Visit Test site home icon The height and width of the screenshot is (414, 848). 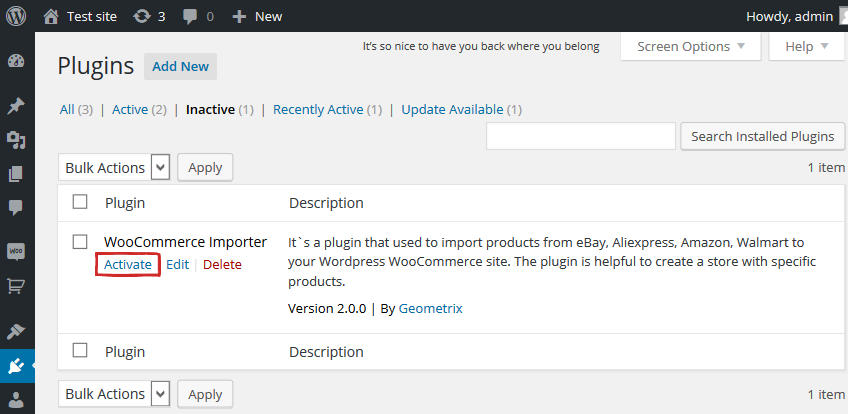point(51,17)
